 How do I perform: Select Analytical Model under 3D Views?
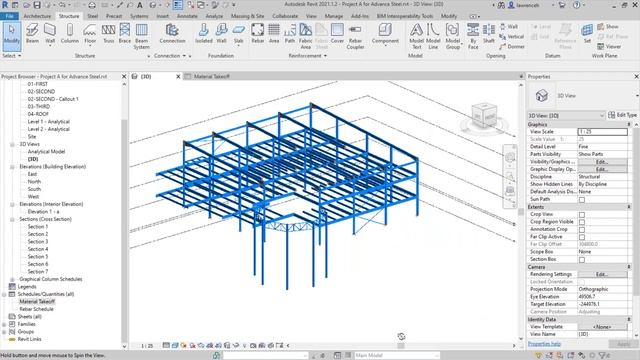point(46,152)
